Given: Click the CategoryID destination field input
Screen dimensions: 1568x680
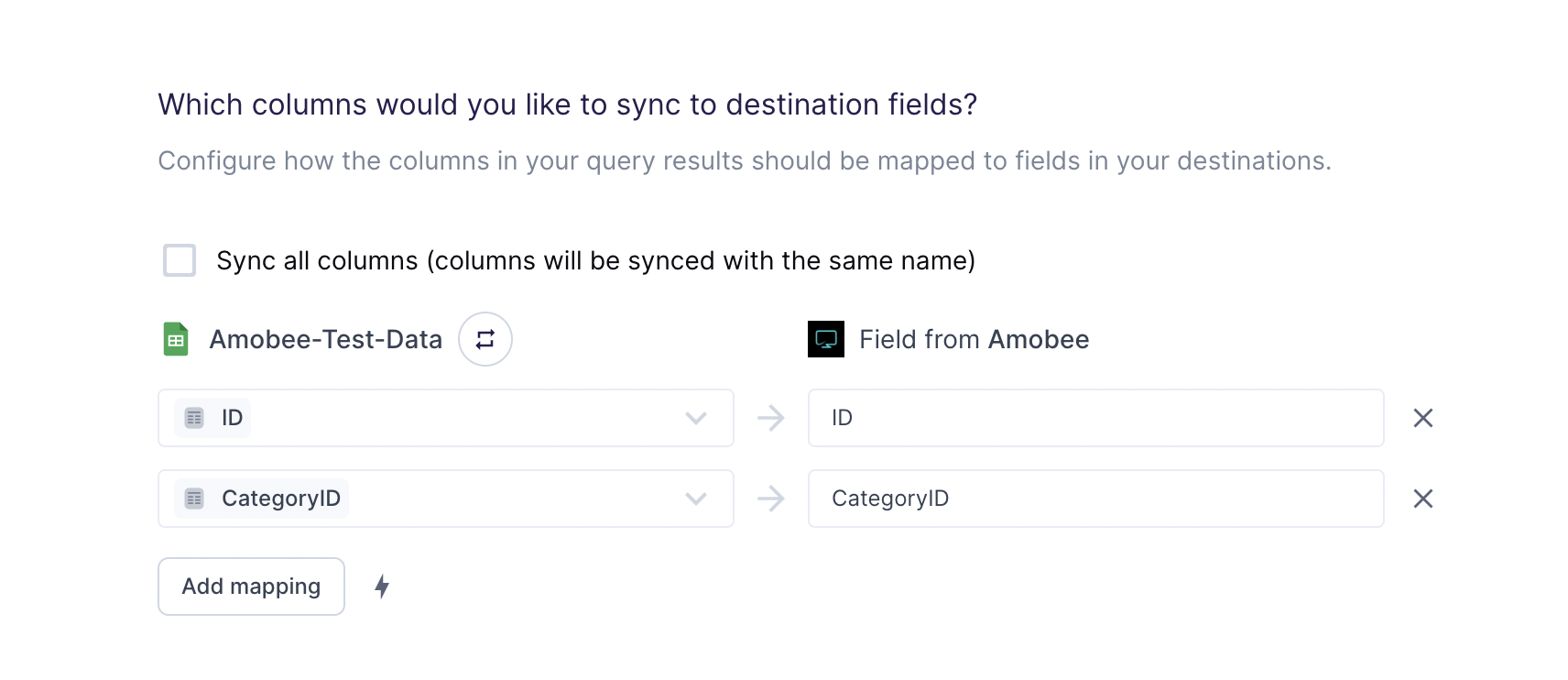Looking at the screenshot, I should pos(1096,499).
